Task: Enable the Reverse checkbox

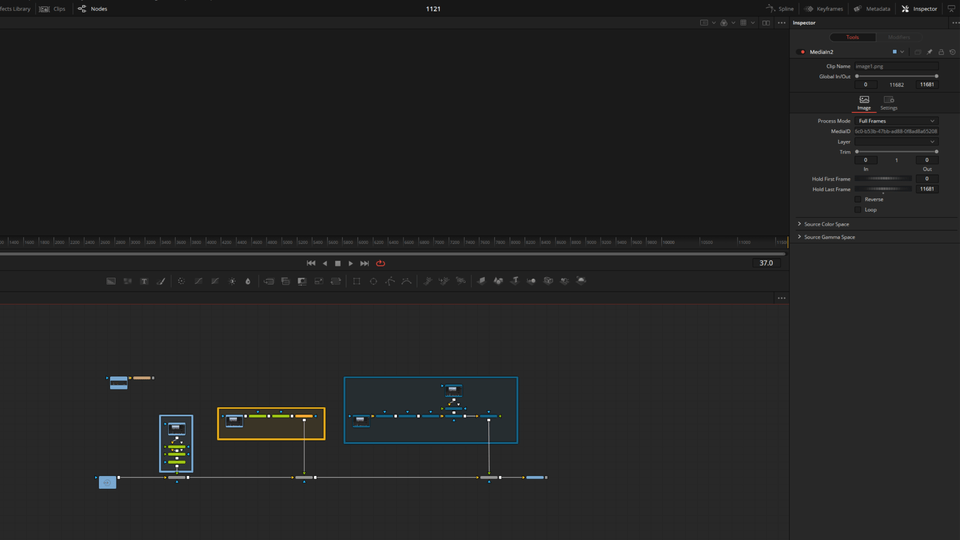Action: click(858, 199)
